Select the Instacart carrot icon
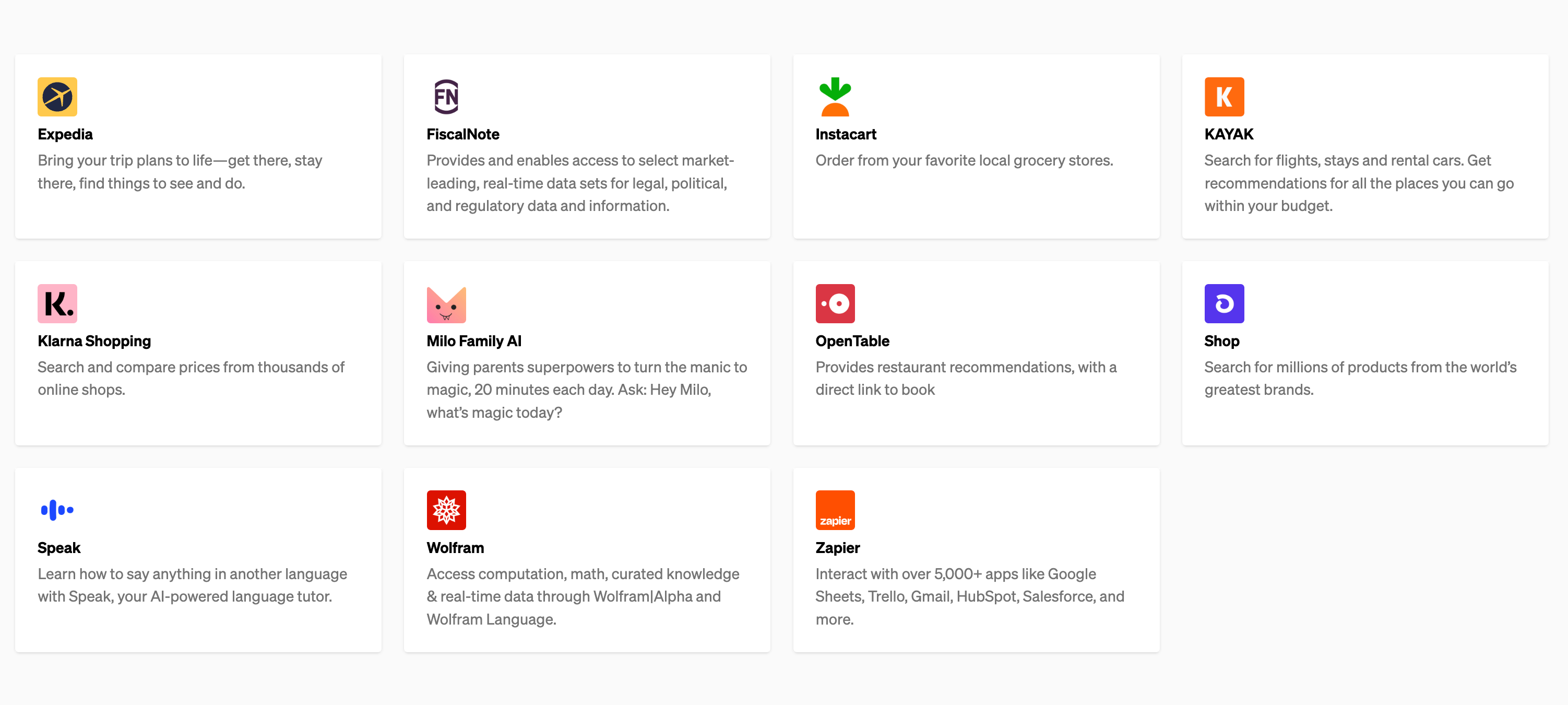 (835, 97)
